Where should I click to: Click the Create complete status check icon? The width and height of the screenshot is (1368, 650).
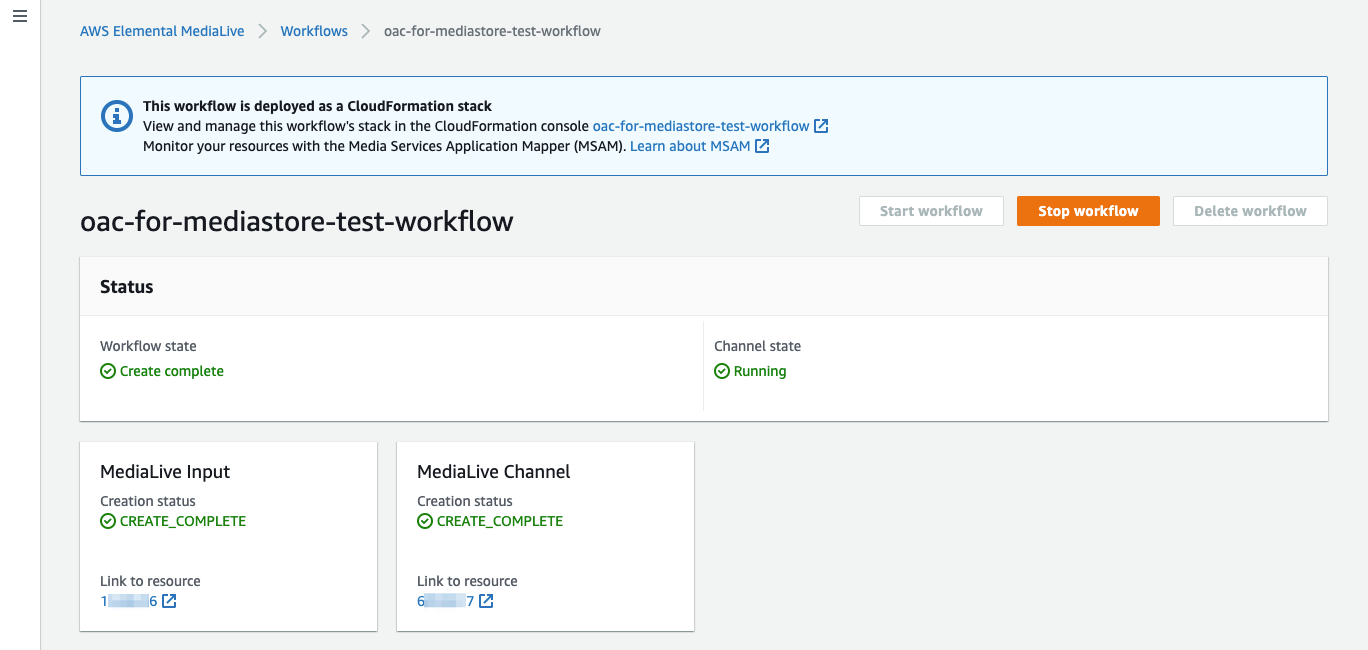pyautogui.click(x=108, y=371)
